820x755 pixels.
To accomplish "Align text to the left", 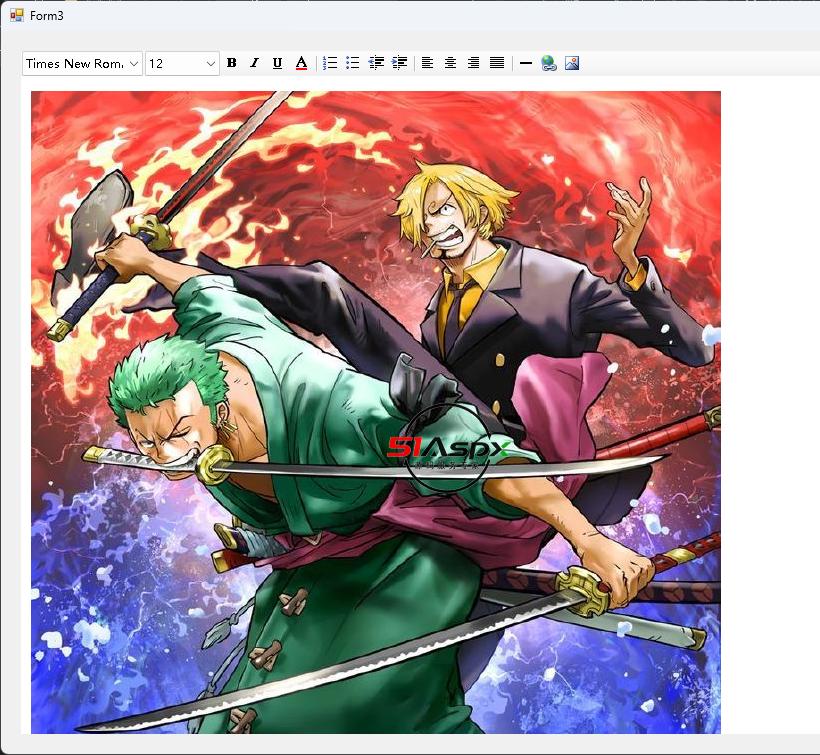I will 427,63.
